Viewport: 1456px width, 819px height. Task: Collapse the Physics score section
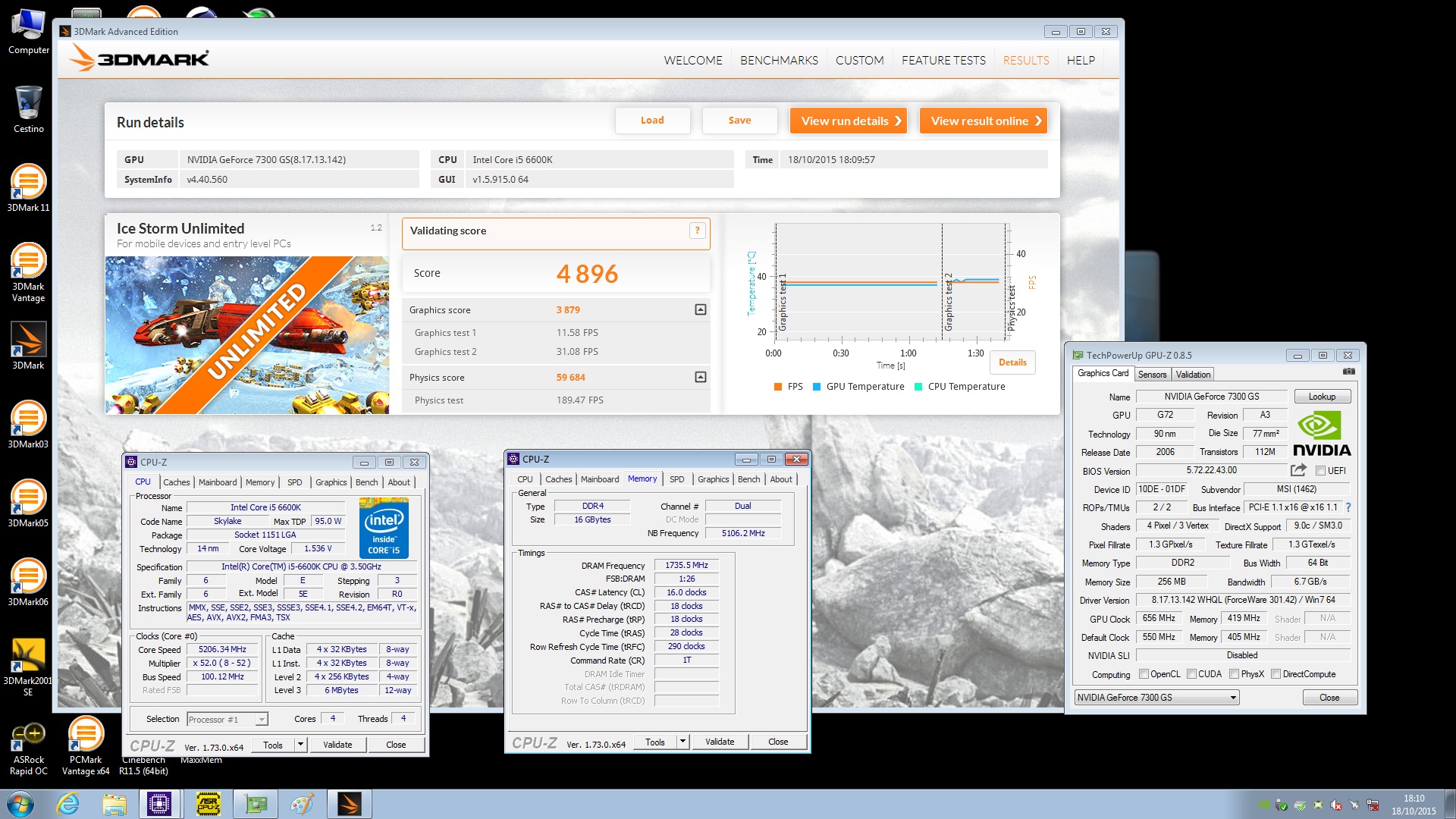point(700,377)
